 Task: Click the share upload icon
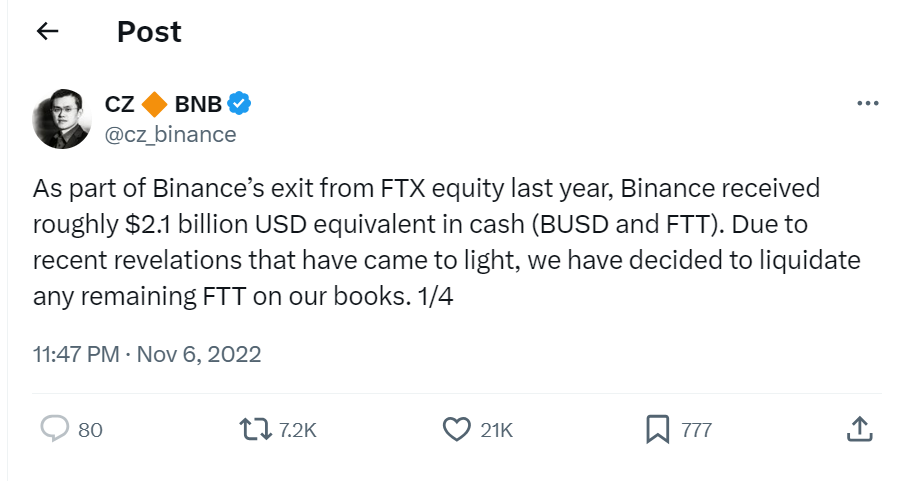click(858, 429)
